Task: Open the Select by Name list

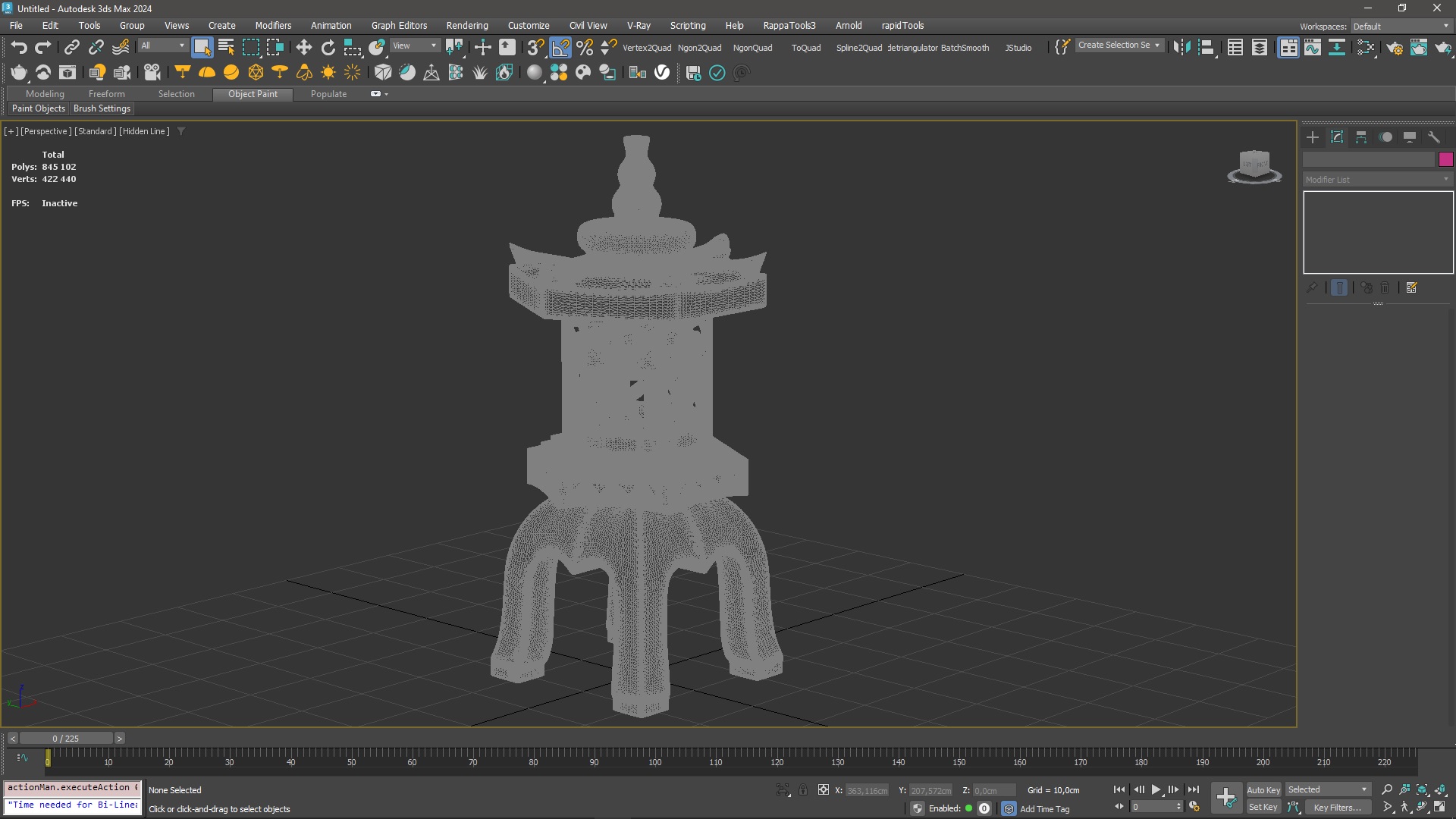Action: click(x=226, y=47)
